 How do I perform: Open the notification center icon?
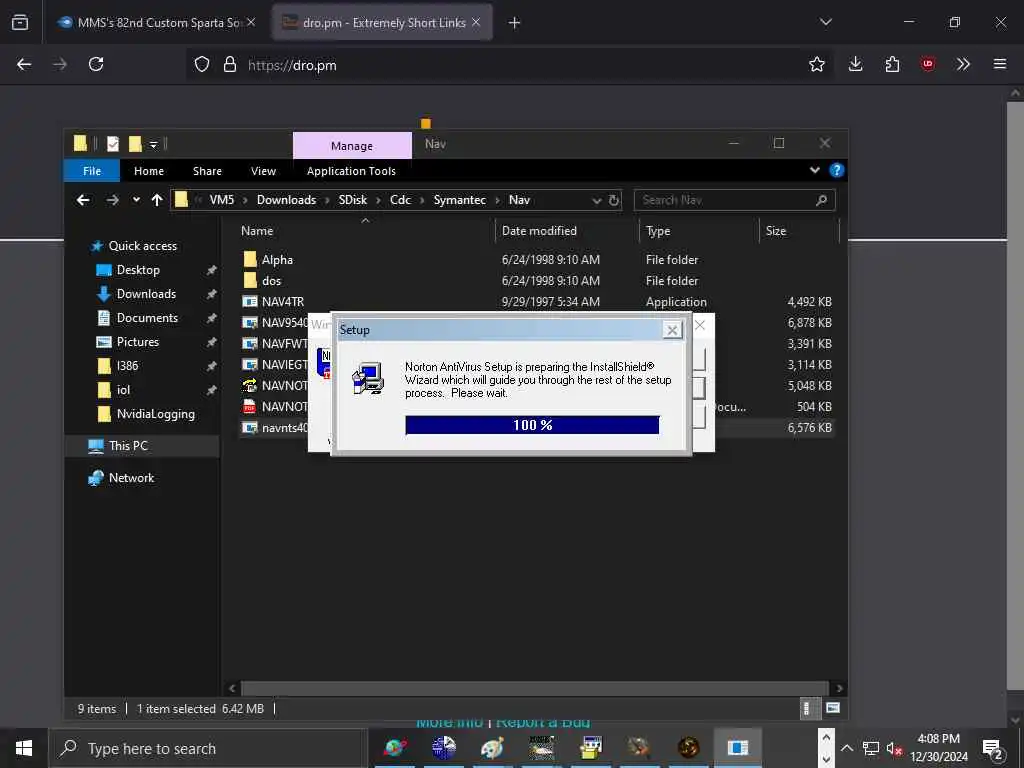[992, 748]
